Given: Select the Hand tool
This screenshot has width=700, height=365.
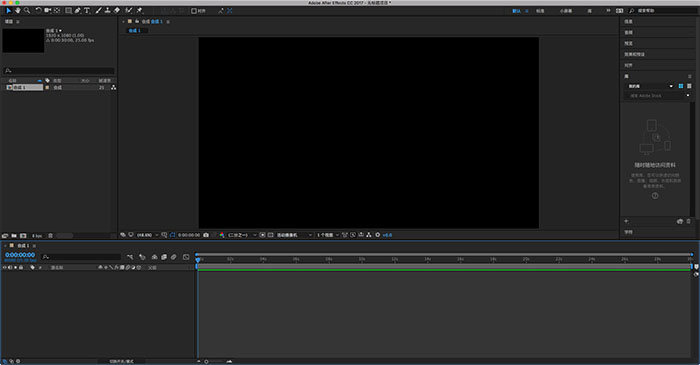Looking at the screenshot, I should click(x=17, y=10).
